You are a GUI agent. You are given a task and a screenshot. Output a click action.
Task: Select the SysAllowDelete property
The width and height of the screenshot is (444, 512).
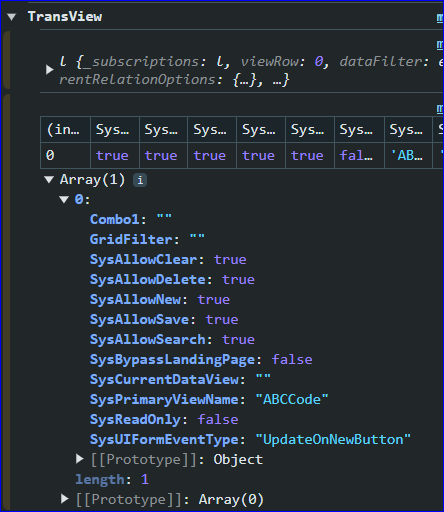172,279
